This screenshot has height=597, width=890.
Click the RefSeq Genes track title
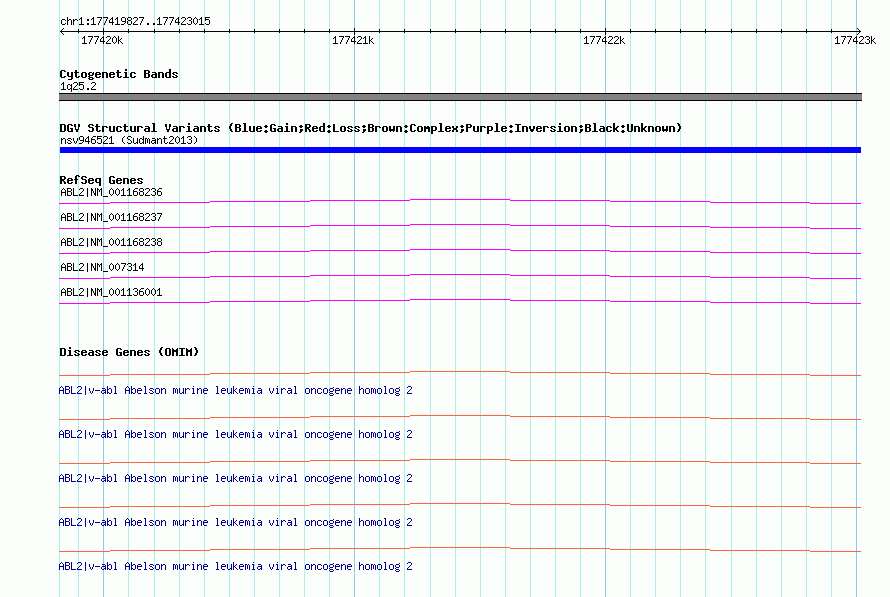coord(101,180)
